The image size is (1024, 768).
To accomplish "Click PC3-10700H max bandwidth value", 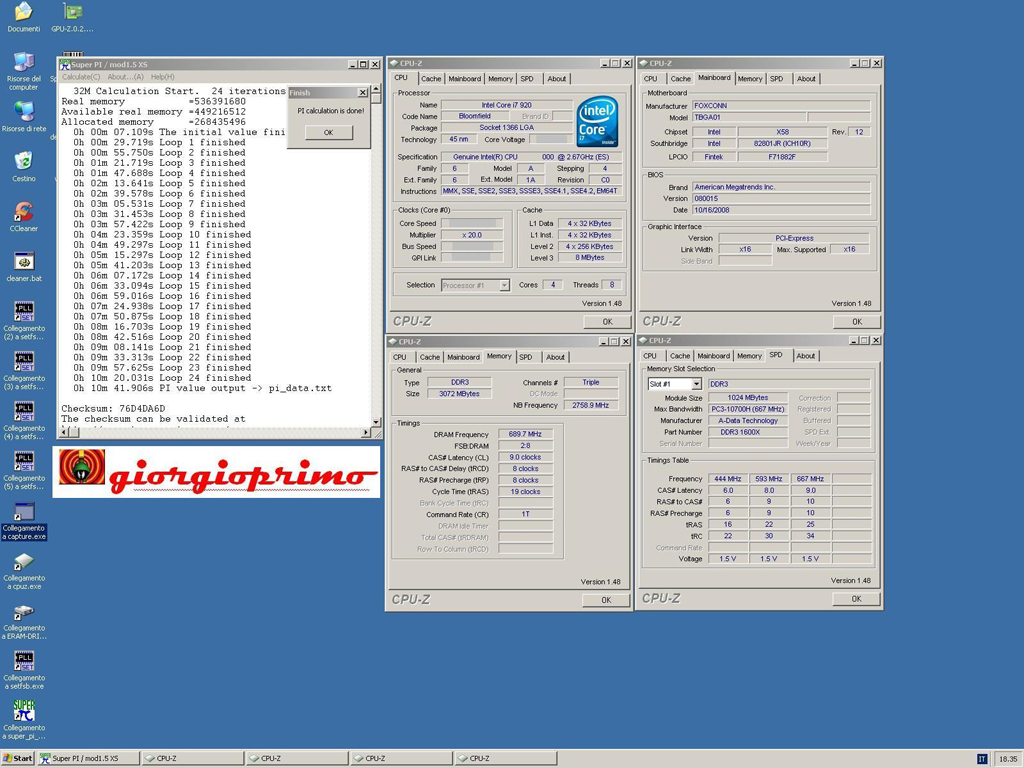I will (748, 409).
